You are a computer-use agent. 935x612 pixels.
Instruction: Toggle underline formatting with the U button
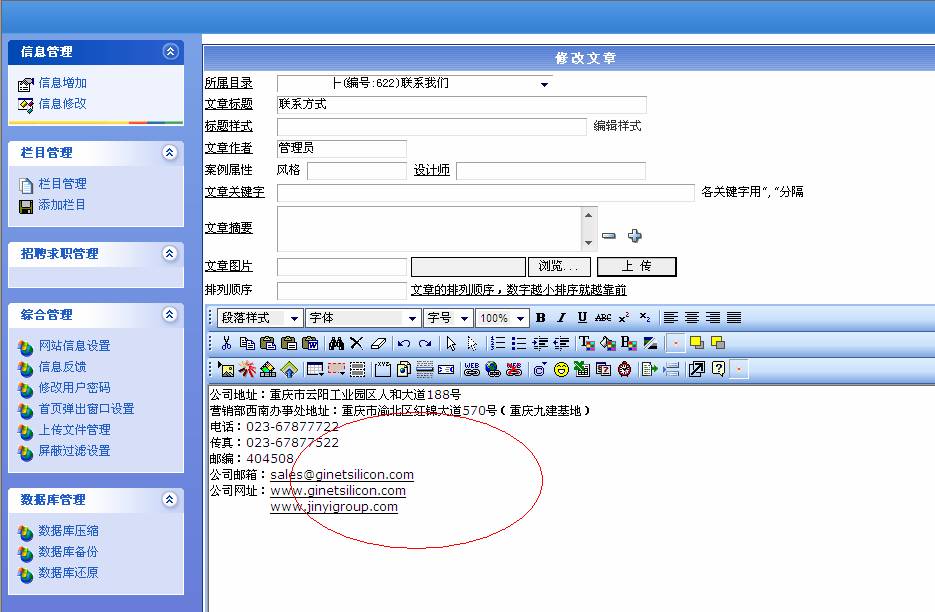point(580,319)
